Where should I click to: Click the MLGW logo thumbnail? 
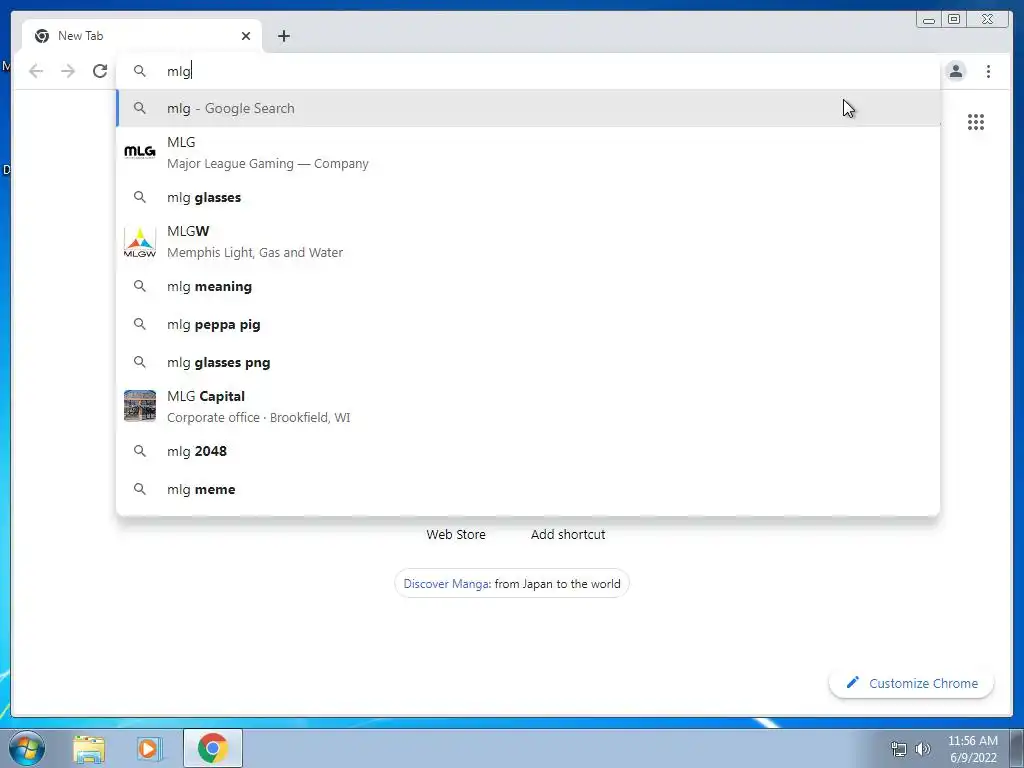click(x=140, y=242)
